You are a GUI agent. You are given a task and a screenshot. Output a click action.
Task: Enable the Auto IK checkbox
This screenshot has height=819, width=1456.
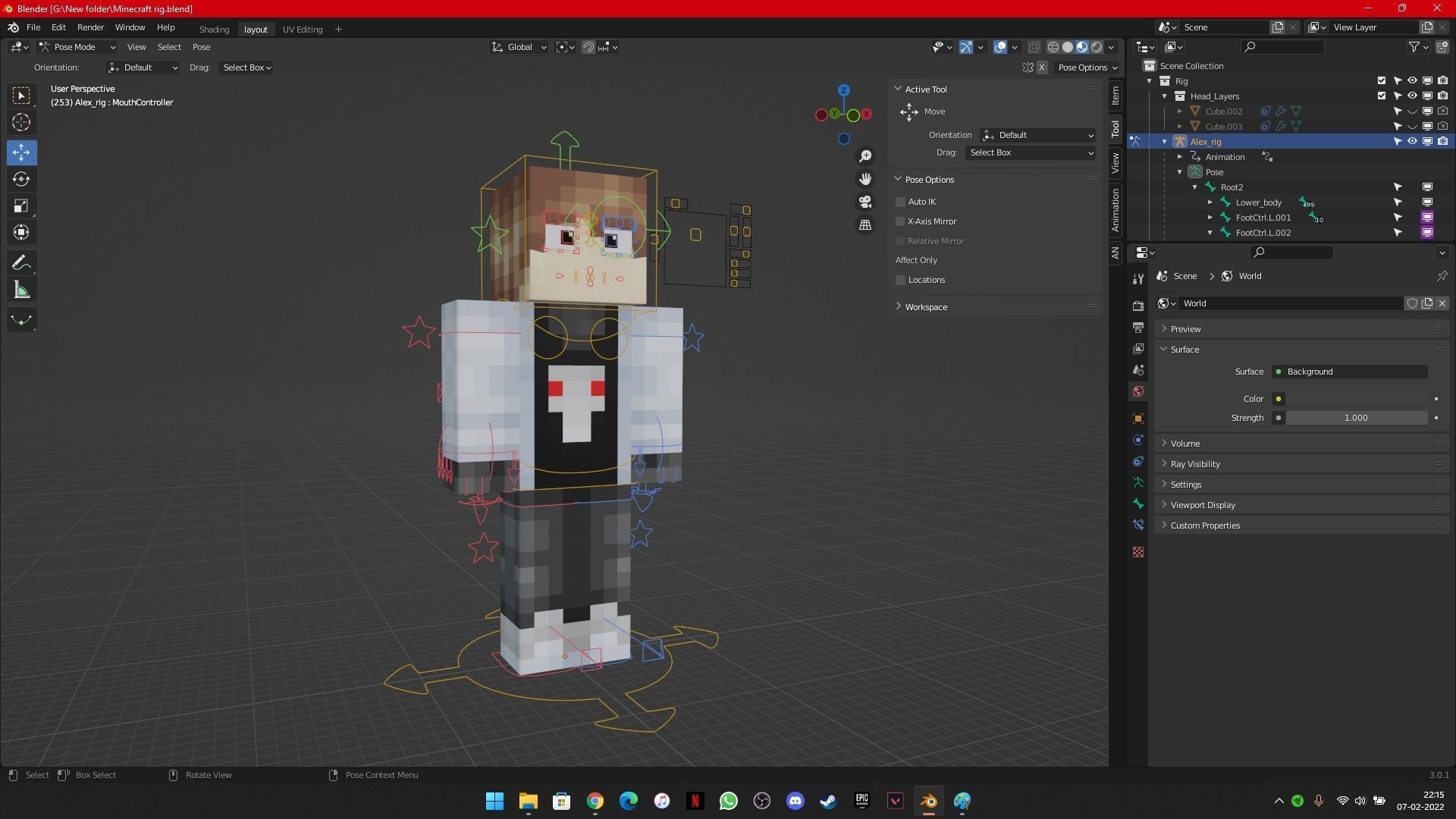901,202
